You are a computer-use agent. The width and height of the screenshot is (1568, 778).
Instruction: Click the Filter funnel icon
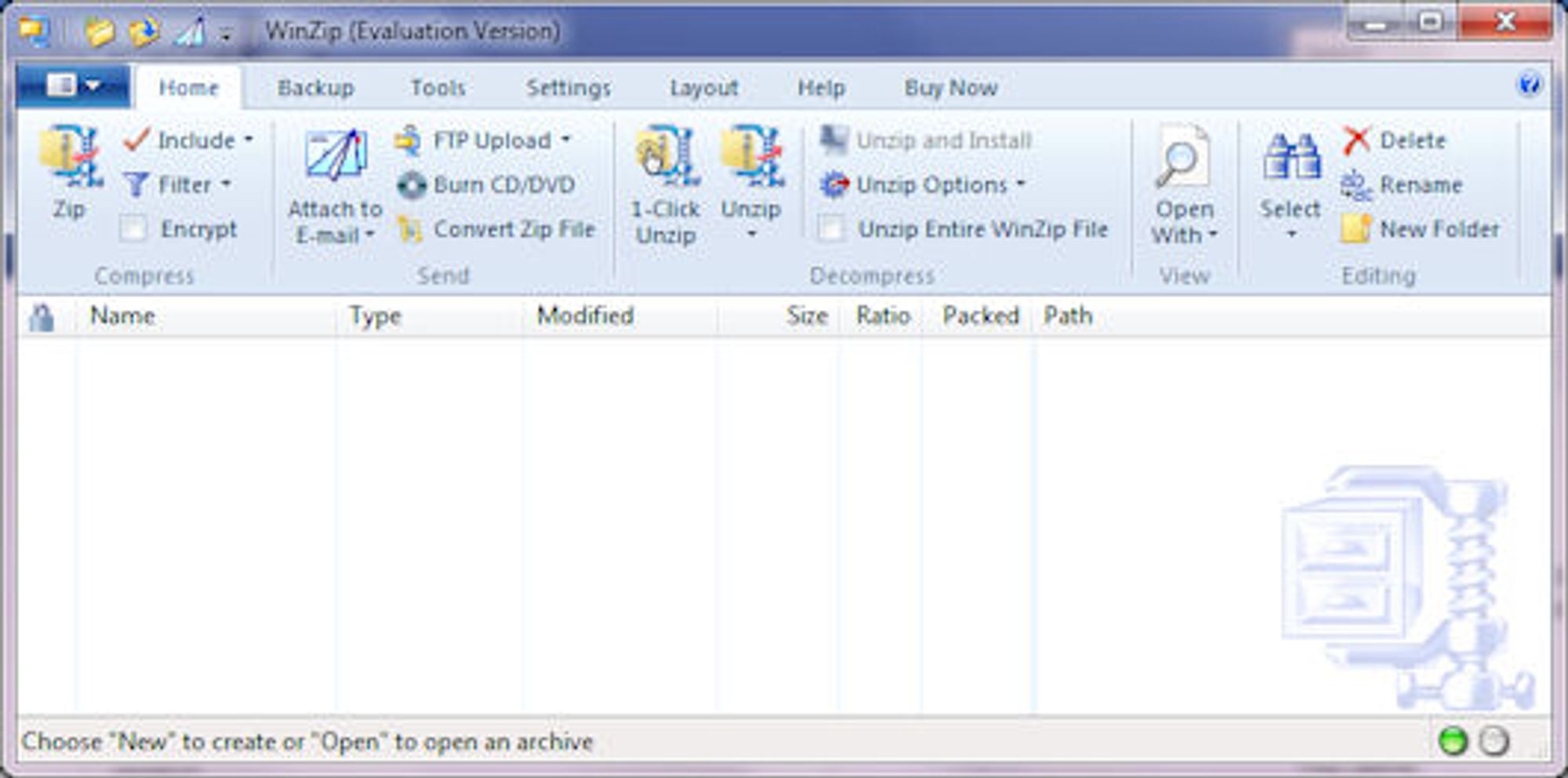pos(136,185)
